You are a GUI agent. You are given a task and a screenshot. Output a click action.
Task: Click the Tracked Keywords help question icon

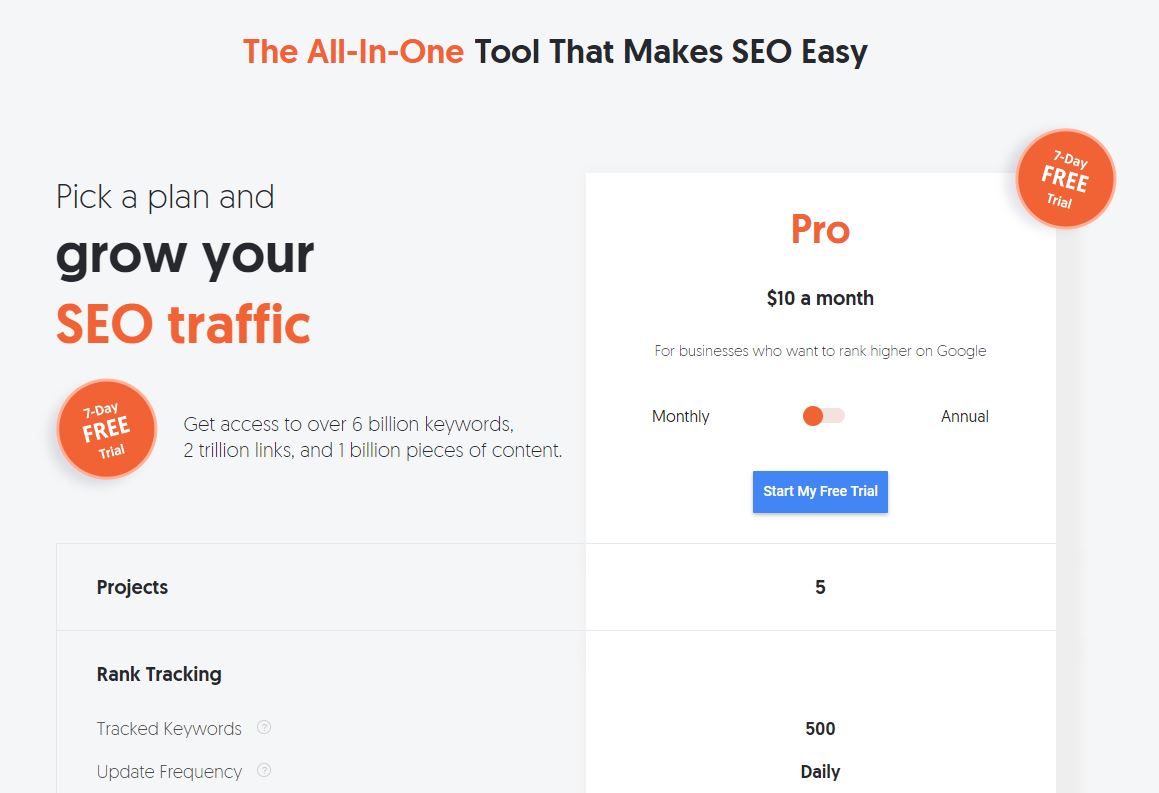[264, 727]
